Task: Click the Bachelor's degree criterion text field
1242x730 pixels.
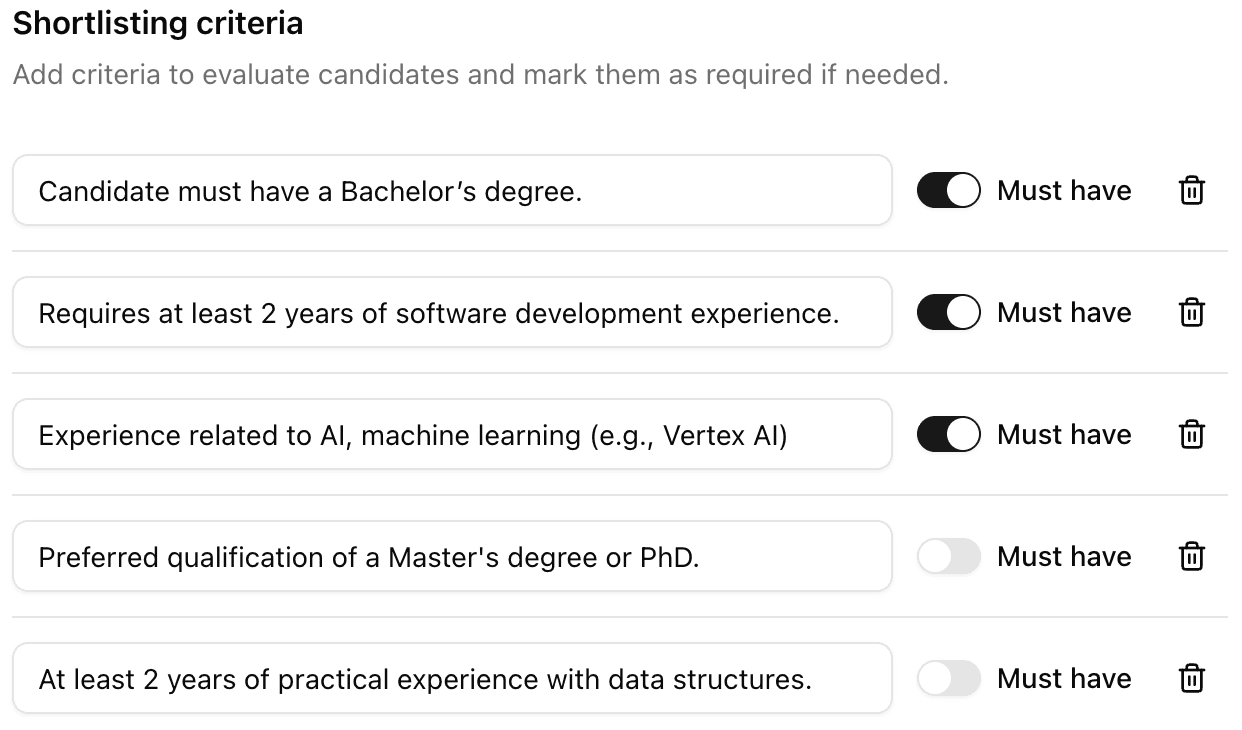Action: (450, 190)
